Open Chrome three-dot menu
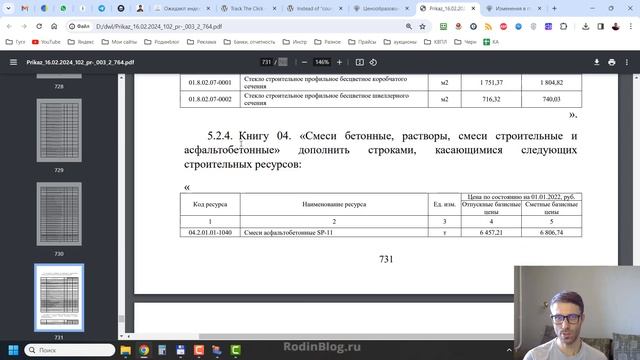 point(631,26)
